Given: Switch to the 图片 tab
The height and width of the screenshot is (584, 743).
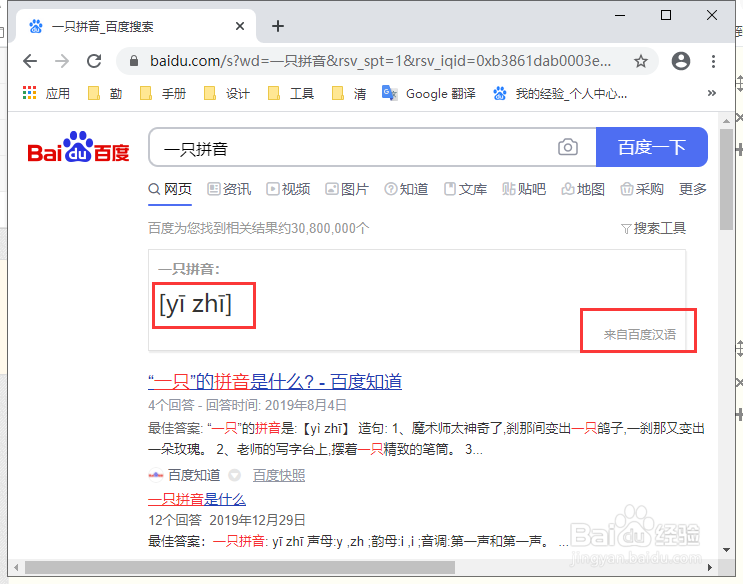Looking at the screenshot, I should [347, 190].
